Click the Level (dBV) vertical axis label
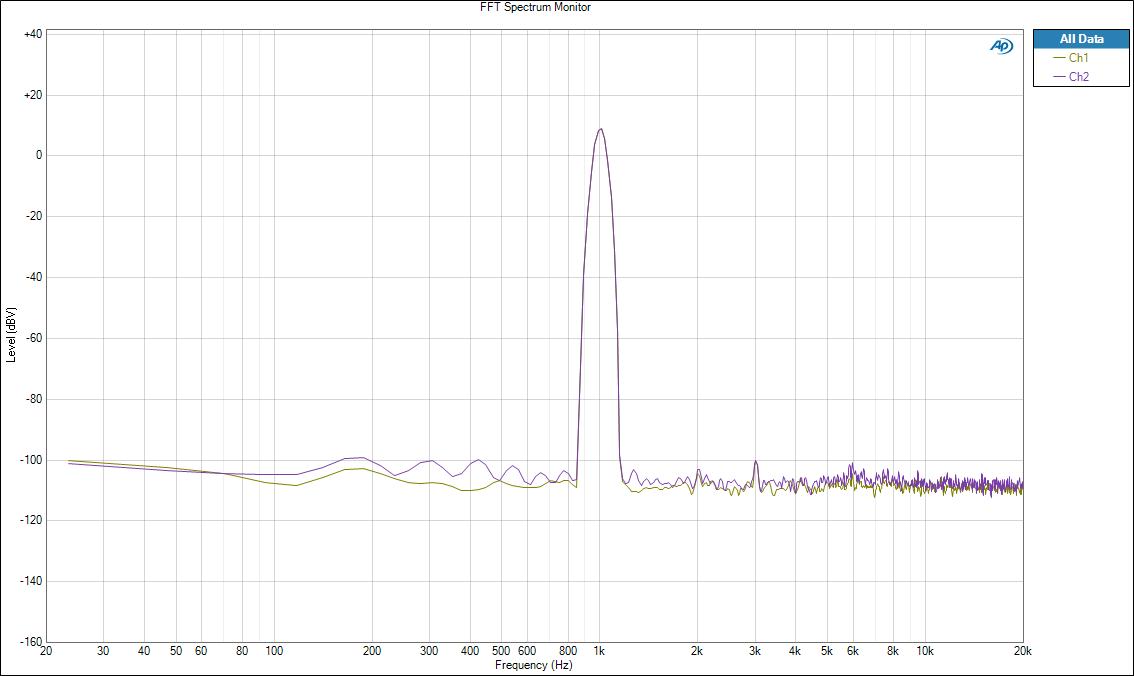 pyautogui.click(x=11, y=335)
